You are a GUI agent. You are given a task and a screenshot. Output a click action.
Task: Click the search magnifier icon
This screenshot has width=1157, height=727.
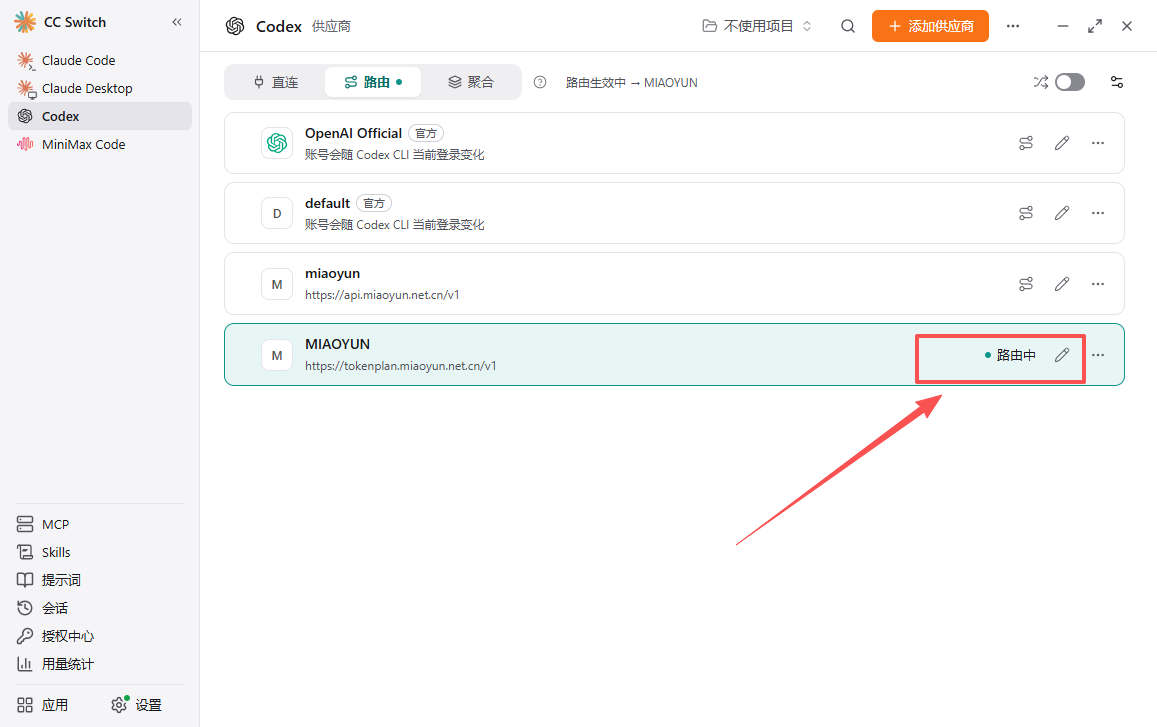pos(848,26)
